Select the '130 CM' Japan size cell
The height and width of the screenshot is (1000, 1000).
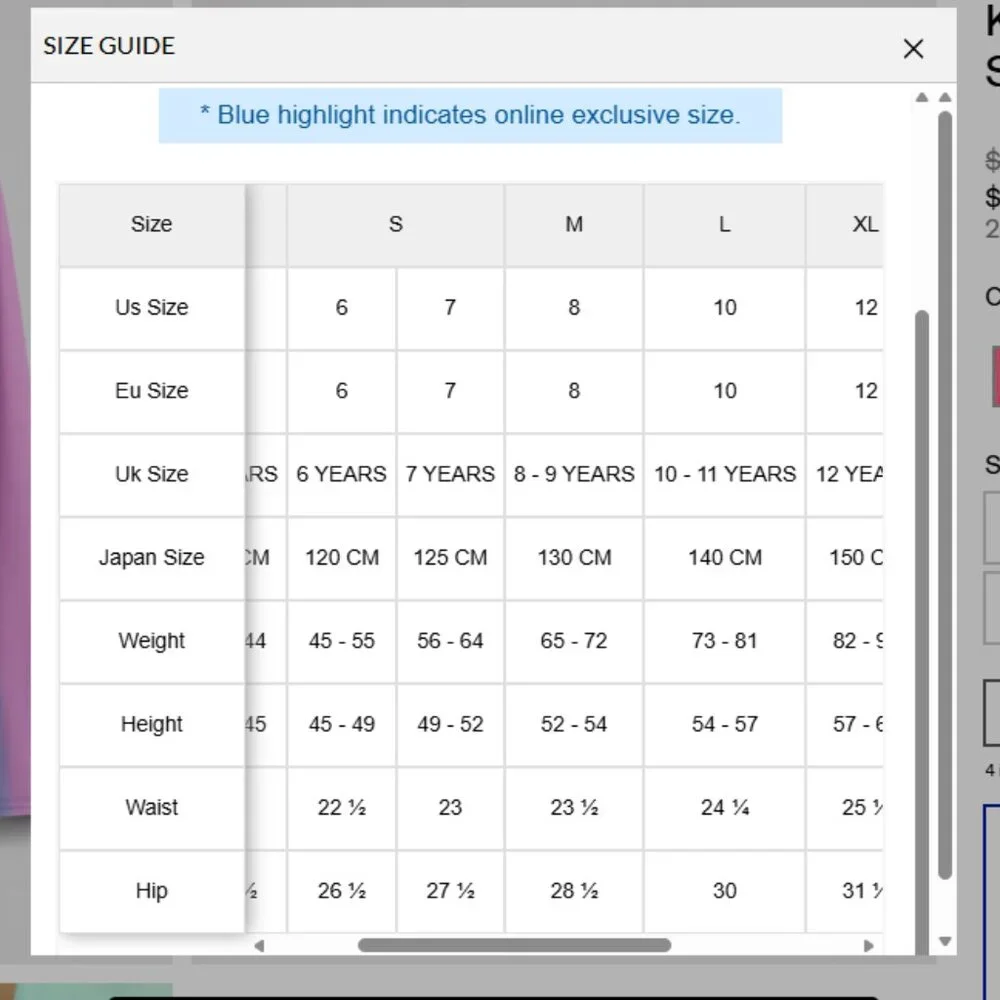(x=574, y=557)
